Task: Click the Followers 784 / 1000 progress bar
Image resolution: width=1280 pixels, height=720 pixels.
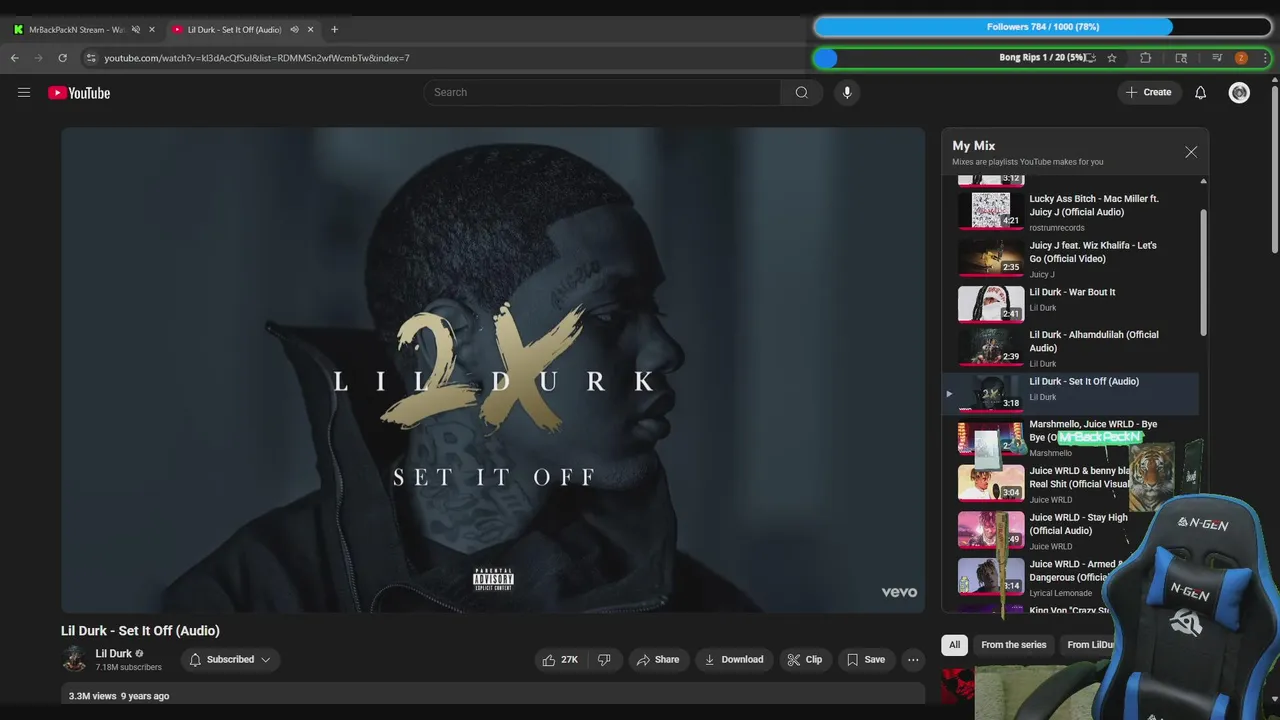Action: (1042, 27)
